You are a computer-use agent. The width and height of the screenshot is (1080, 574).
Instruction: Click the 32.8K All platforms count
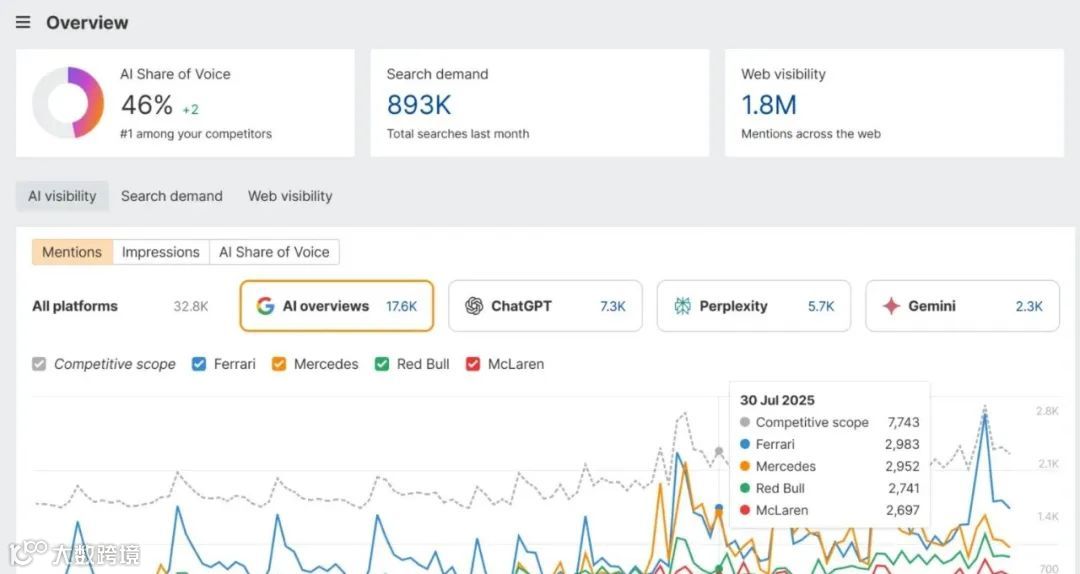pyautogui.click(x=191, y=306)
